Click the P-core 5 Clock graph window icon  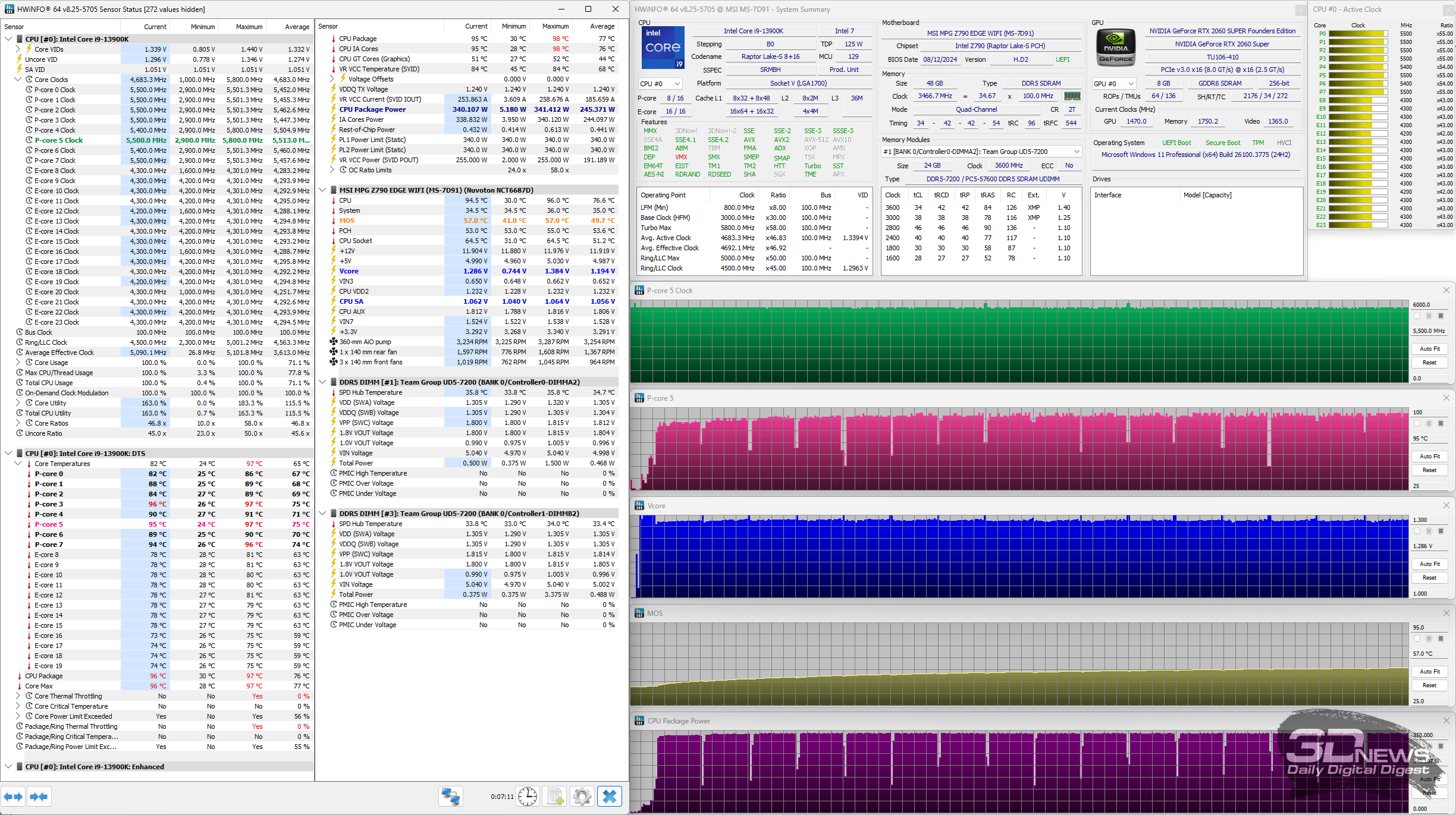[x=639, y=291]
